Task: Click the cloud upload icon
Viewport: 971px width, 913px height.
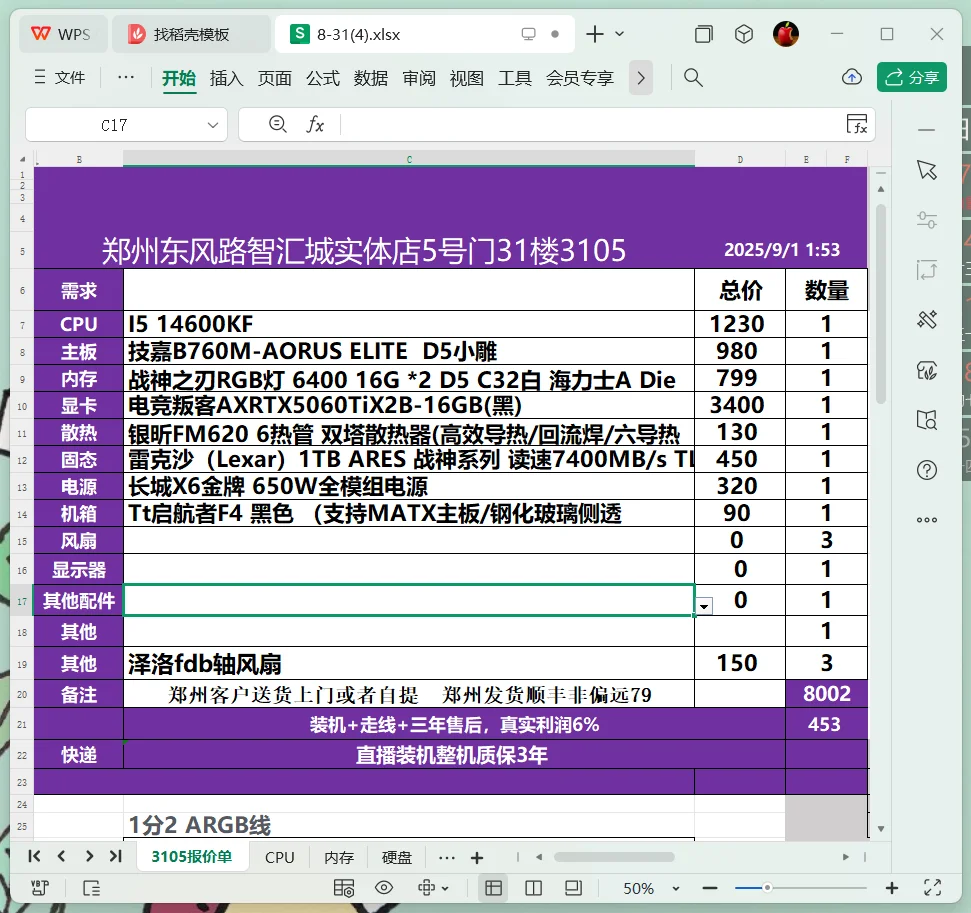Action: [852, 77]
